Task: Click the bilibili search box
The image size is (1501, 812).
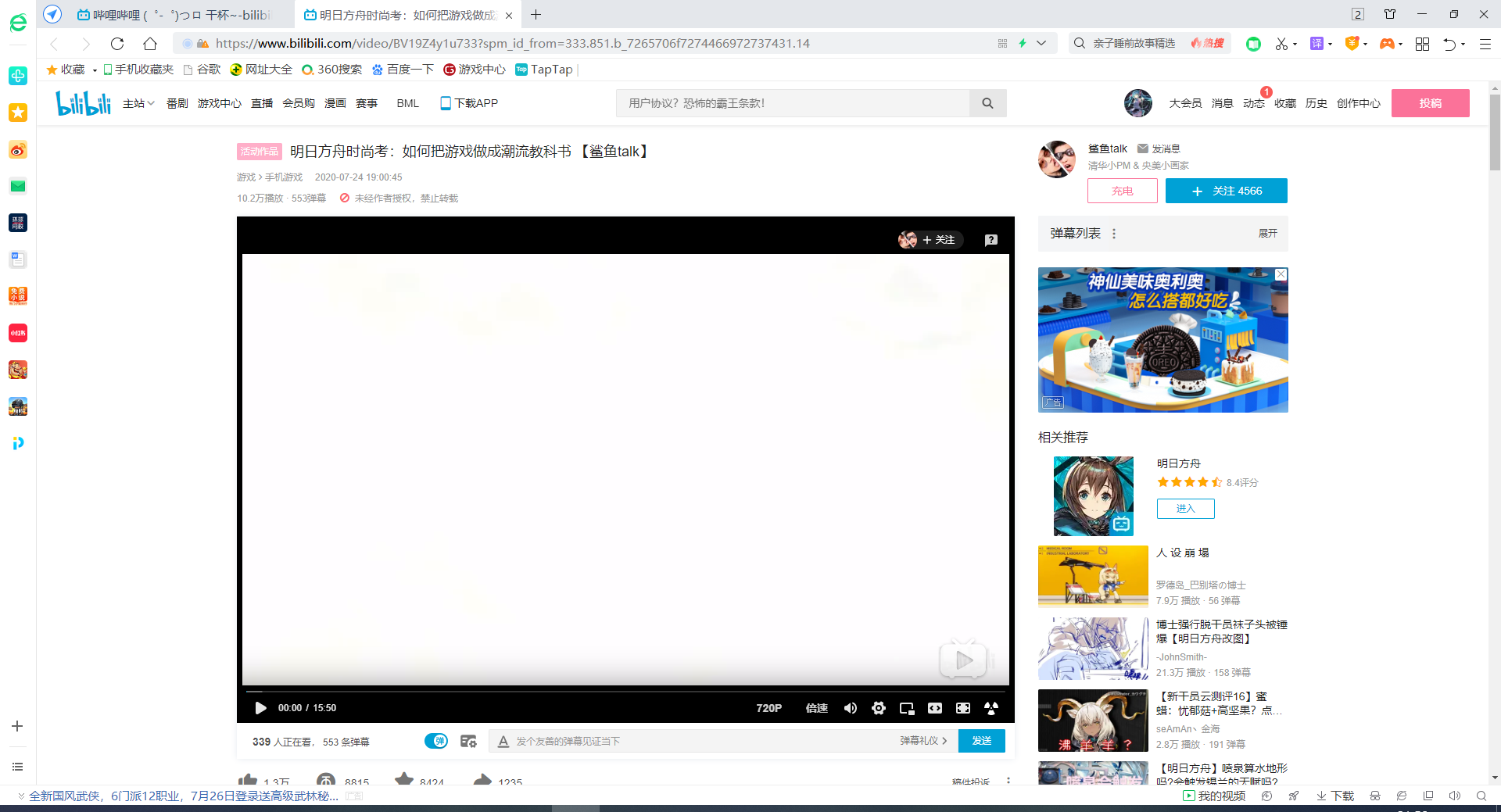Action: tap(793, 103)
